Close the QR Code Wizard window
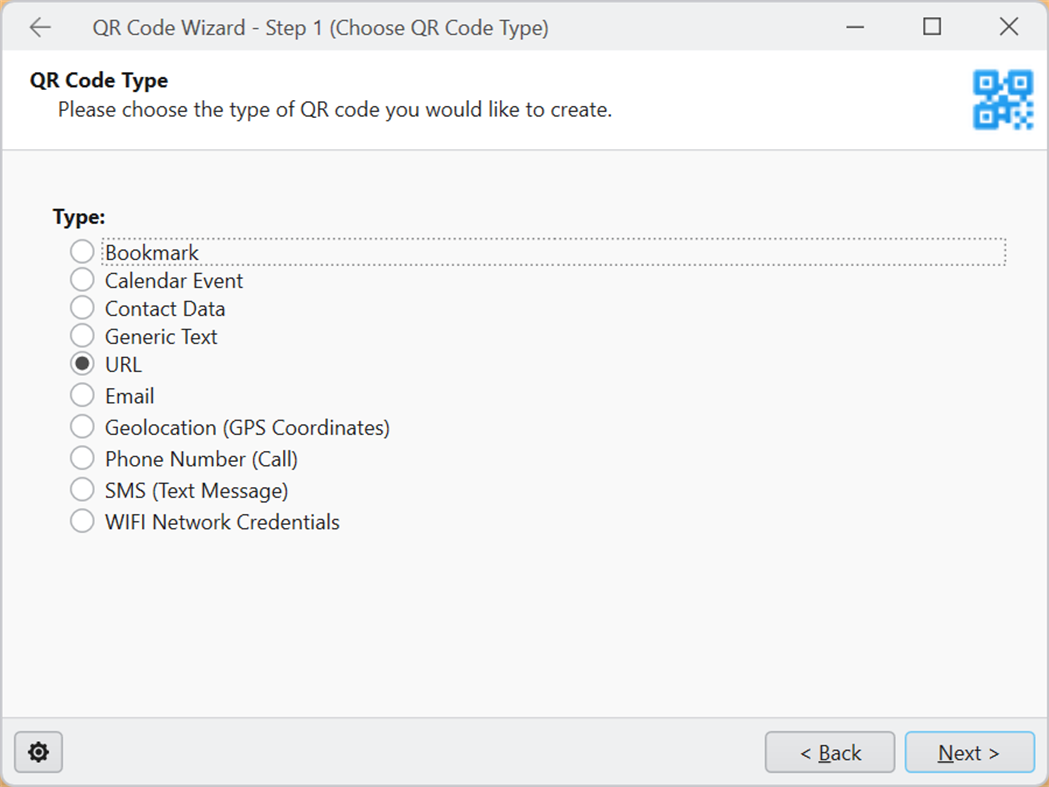The height and width of the screenshot is (787, 1049). (x=1008, y=27)
